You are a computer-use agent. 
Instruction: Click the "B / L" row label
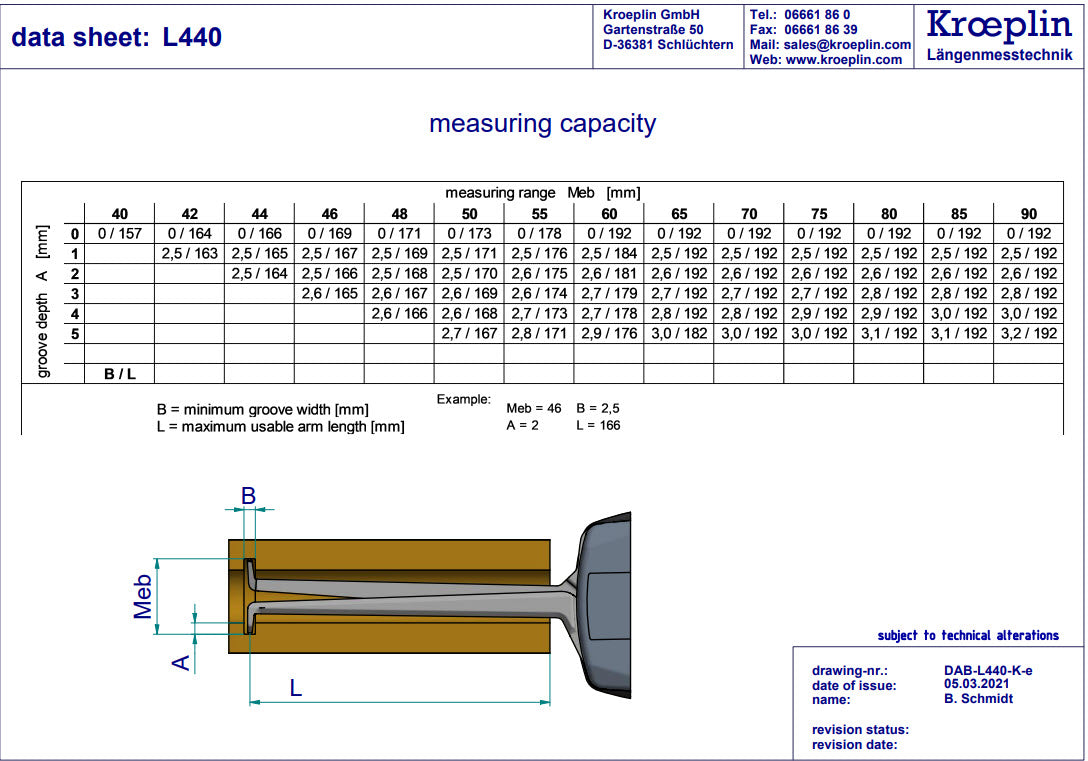(119, 375)
